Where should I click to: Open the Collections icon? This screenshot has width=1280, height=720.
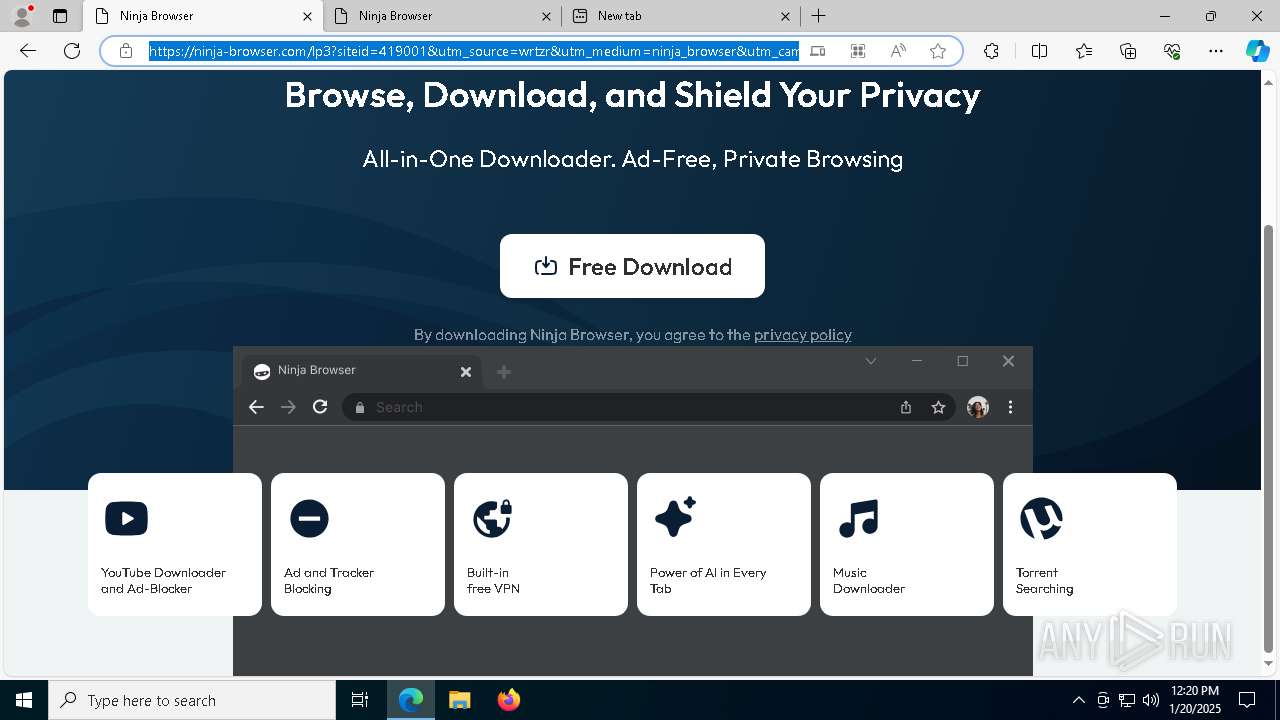coord(1128,51)
